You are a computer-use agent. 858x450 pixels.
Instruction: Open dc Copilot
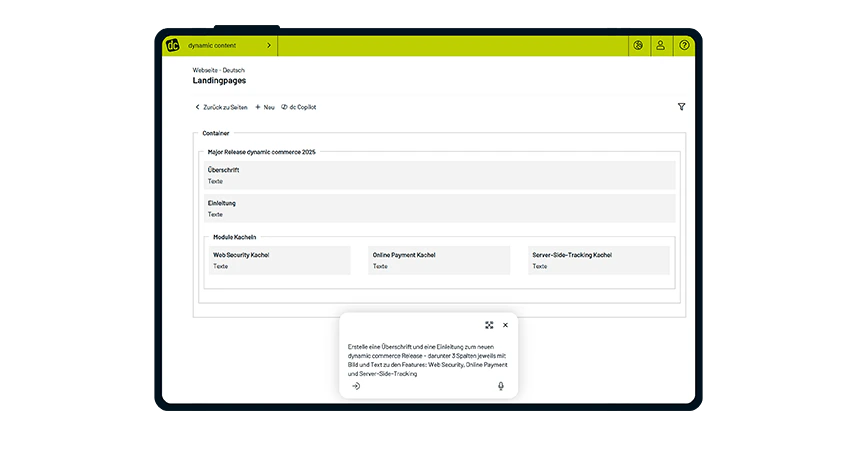[299, 107]
